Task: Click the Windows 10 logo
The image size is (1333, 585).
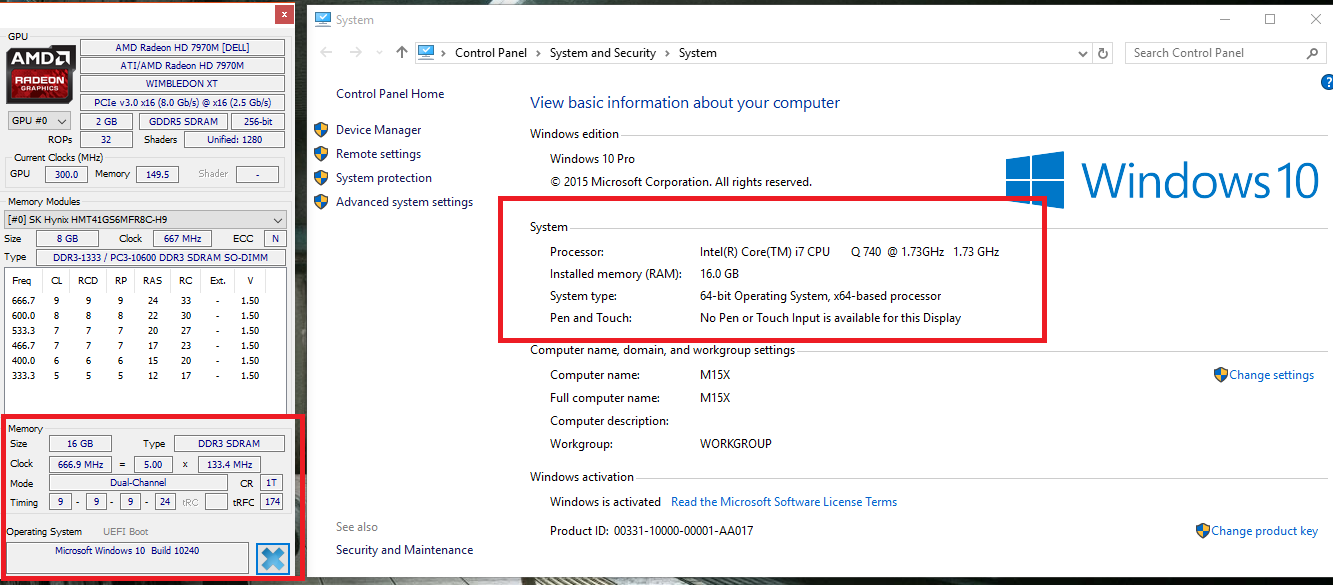Action: click(1163, 181)
